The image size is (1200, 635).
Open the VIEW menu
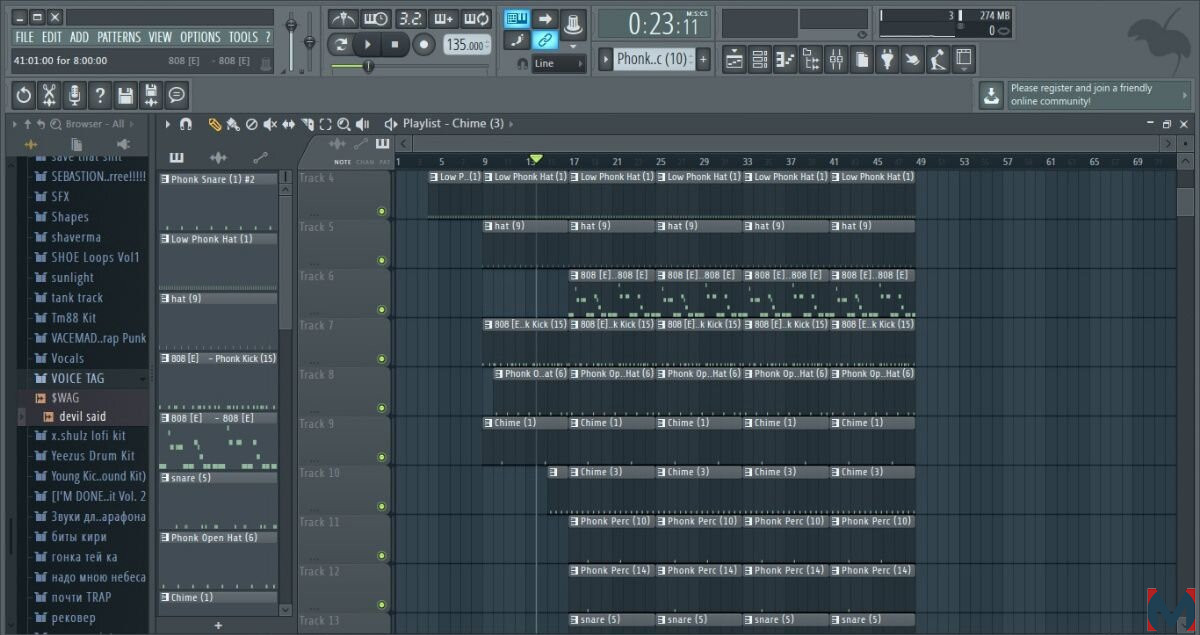[x=160, y=37]
